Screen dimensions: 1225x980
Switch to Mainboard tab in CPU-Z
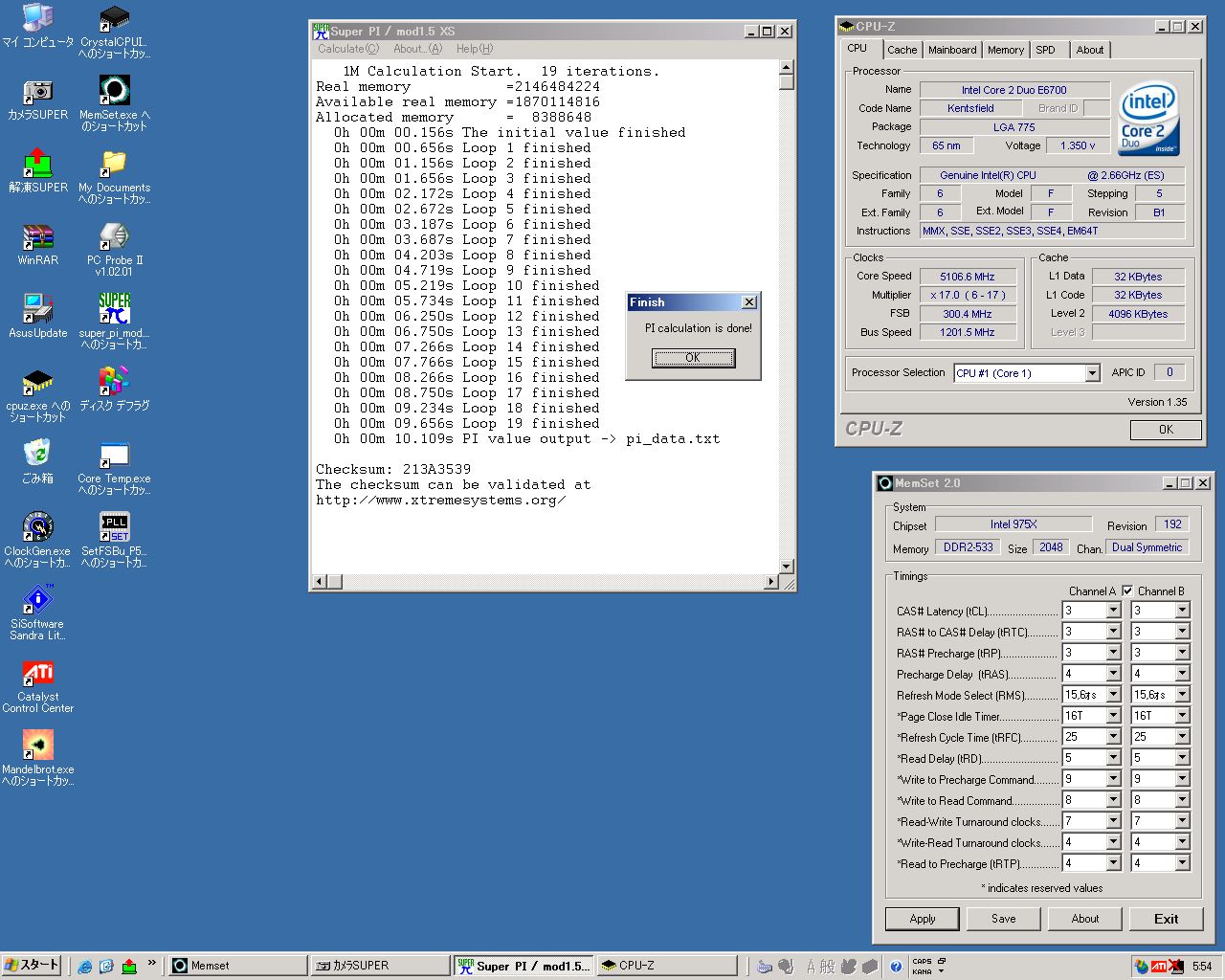(x=952, y=50)
